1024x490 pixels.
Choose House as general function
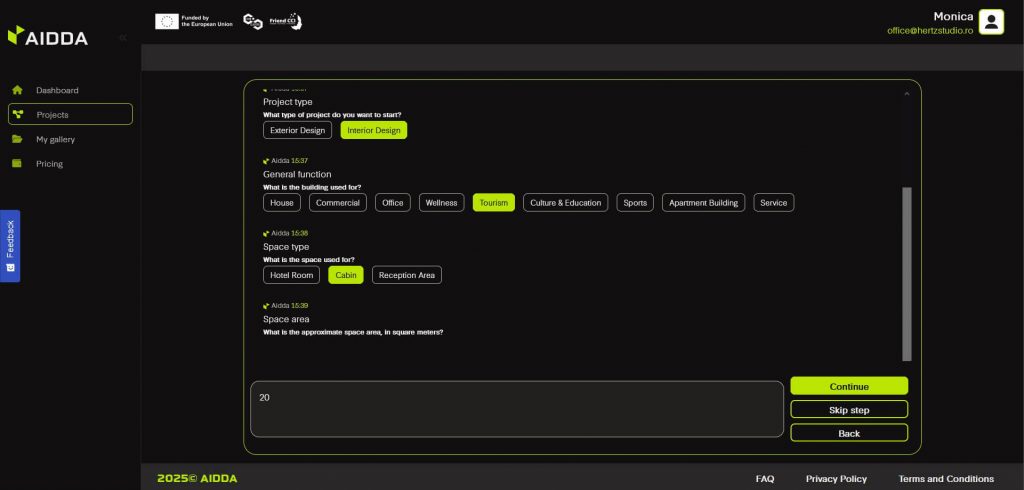(x=282, y=203)
